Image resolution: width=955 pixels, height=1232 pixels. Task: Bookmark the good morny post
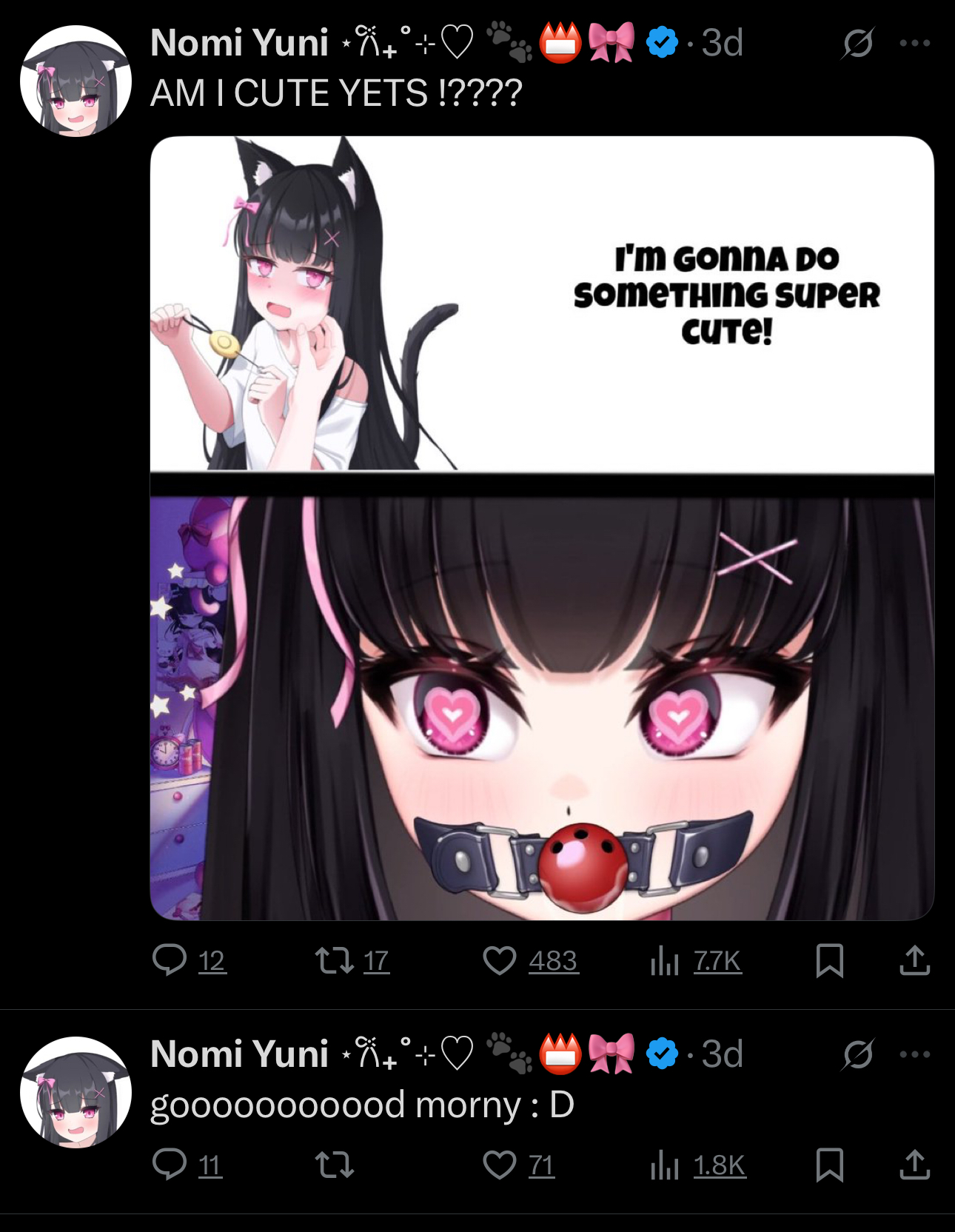click(829, 1165)
